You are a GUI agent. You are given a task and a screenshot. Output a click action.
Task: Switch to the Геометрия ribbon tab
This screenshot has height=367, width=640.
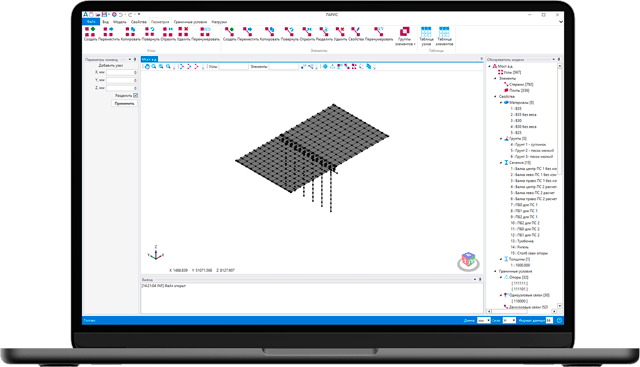pyautogui.click(x=160, y=22)
